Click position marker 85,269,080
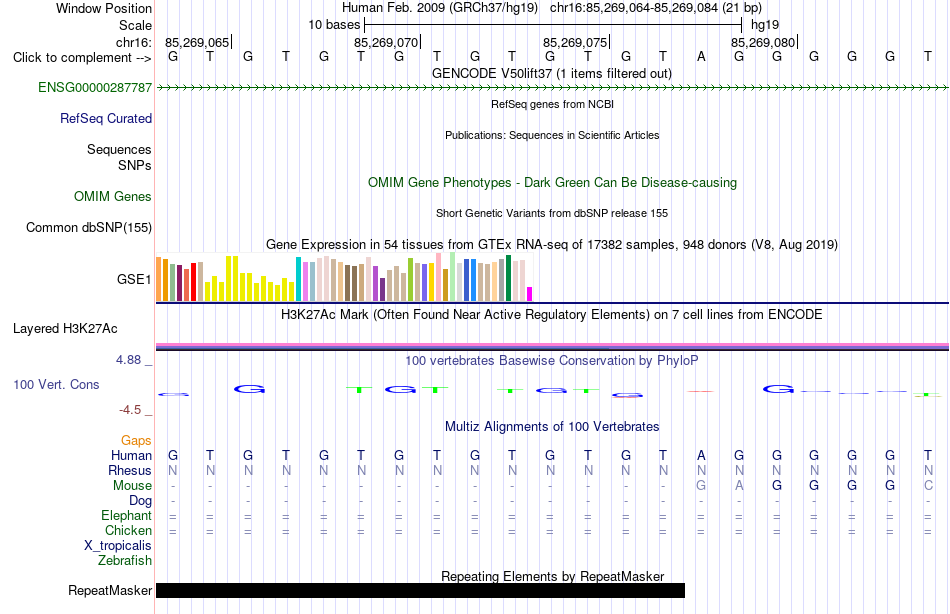Viewport: 950px width, 614px height. click(763, 42)
